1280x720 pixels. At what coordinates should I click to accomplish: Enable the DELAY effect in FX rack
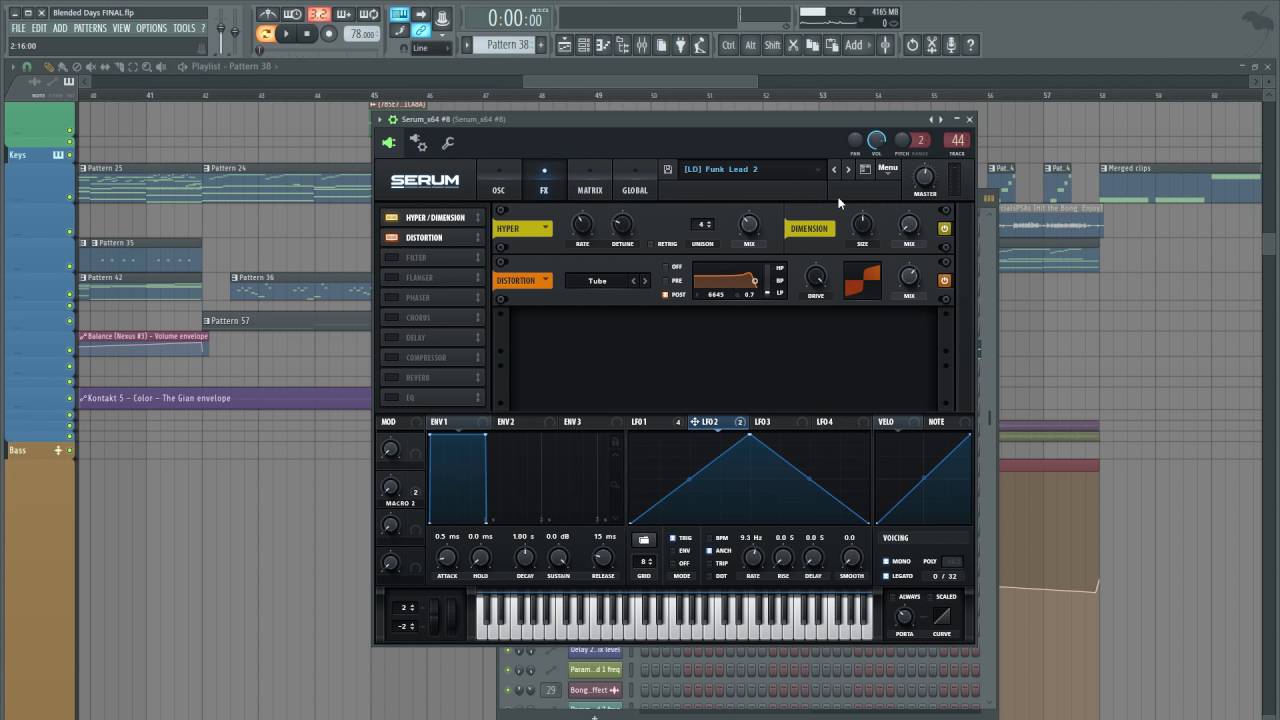coord(392,338)
